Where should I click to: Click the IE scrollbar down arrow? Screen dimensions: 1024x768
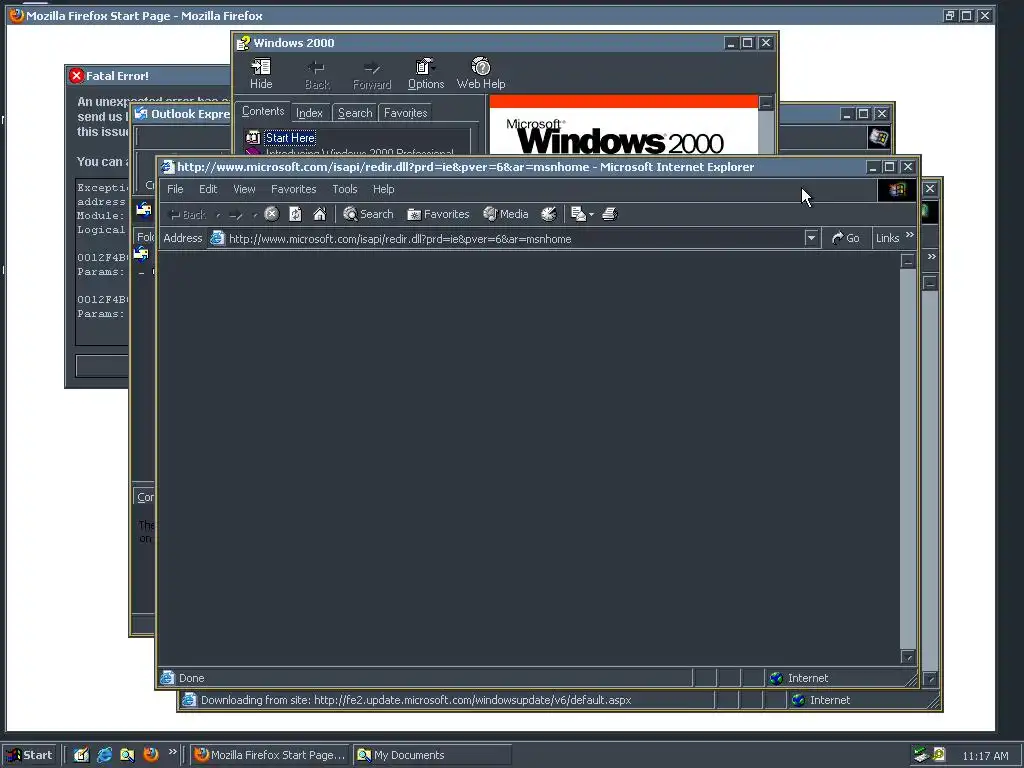908,656
